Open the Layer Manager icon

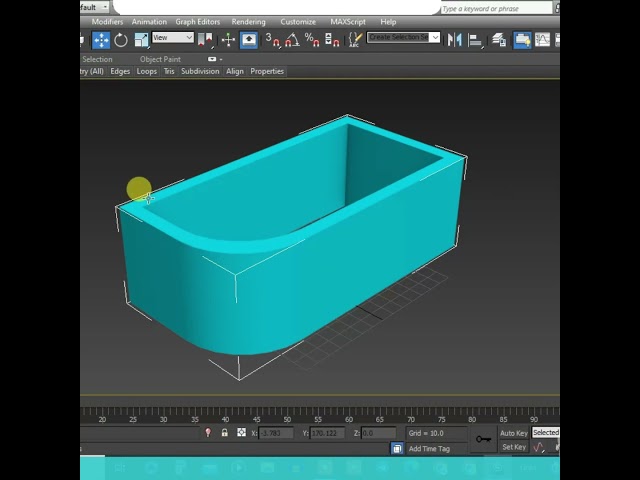point(499,40)
